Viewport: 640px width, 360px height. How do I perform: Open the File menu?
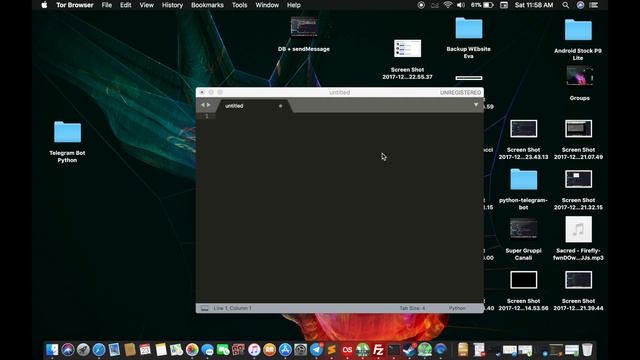coord(107,5)
